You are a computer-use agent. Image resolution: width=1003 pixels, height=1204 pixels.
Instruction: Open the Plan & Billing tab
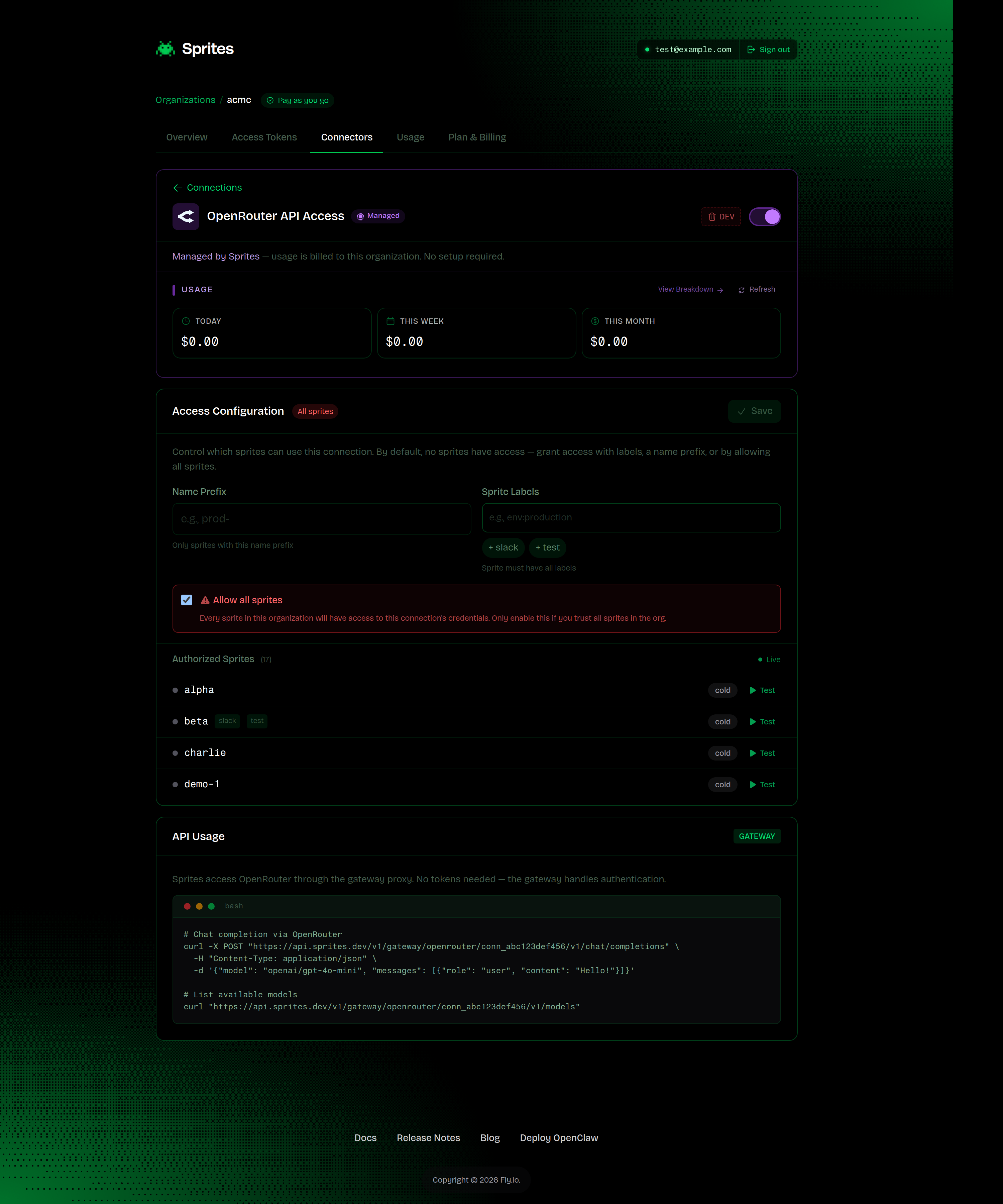click(477, 137)
